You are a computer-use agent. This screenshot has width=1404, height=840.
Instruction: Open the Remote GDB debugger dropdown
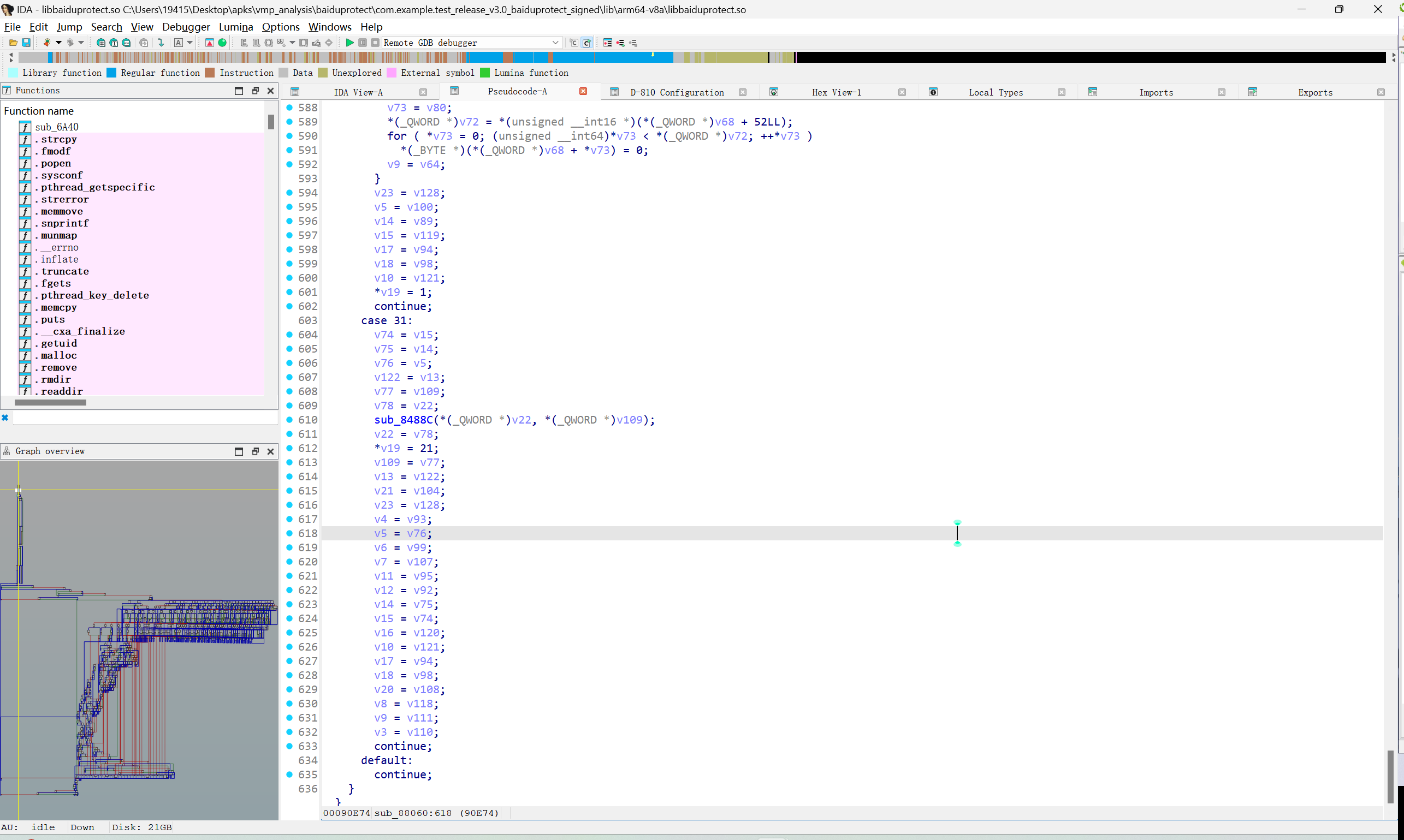(x=555, y=43)
